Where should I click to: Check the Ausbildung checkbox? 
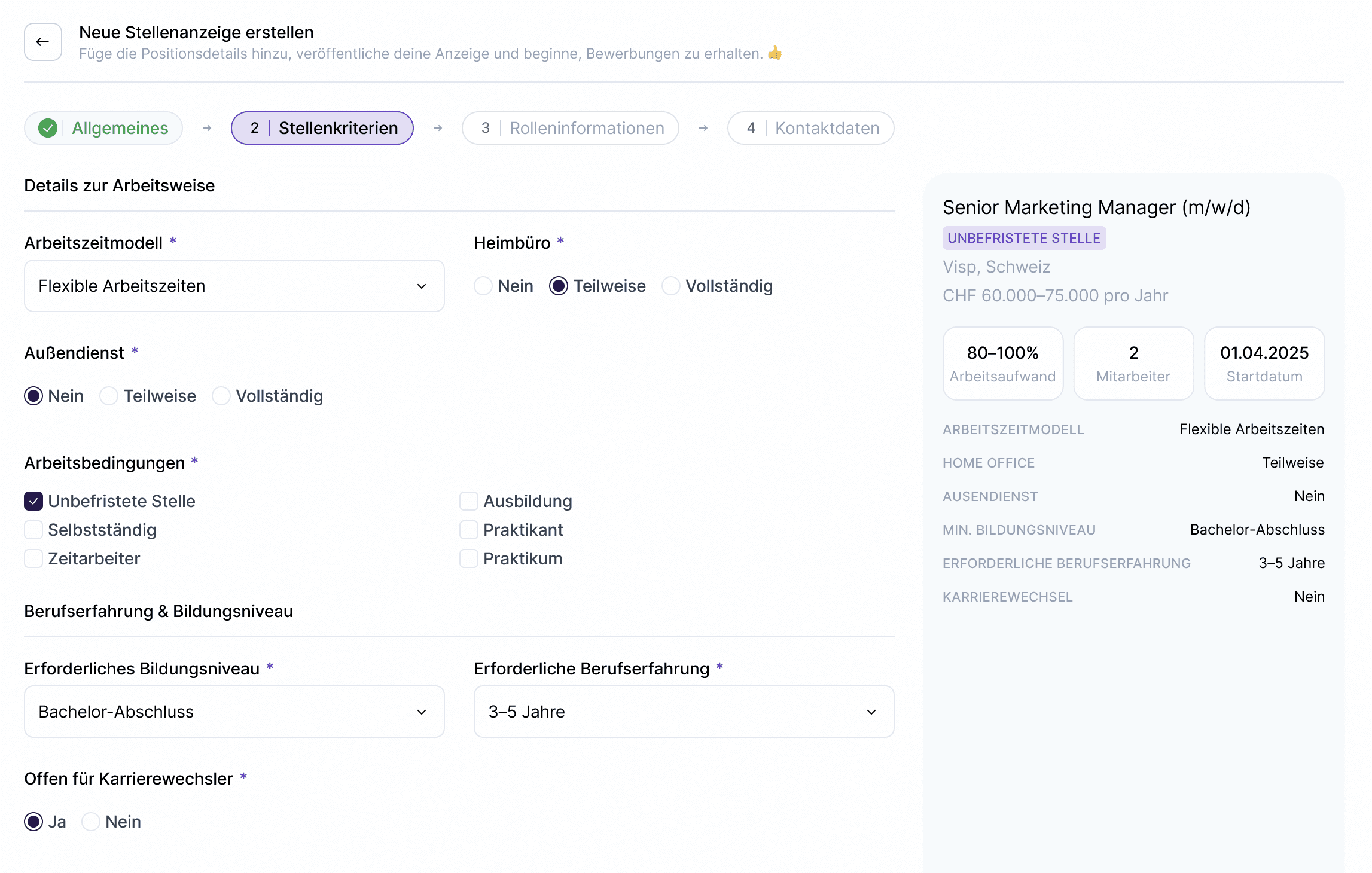click(469, 502)
